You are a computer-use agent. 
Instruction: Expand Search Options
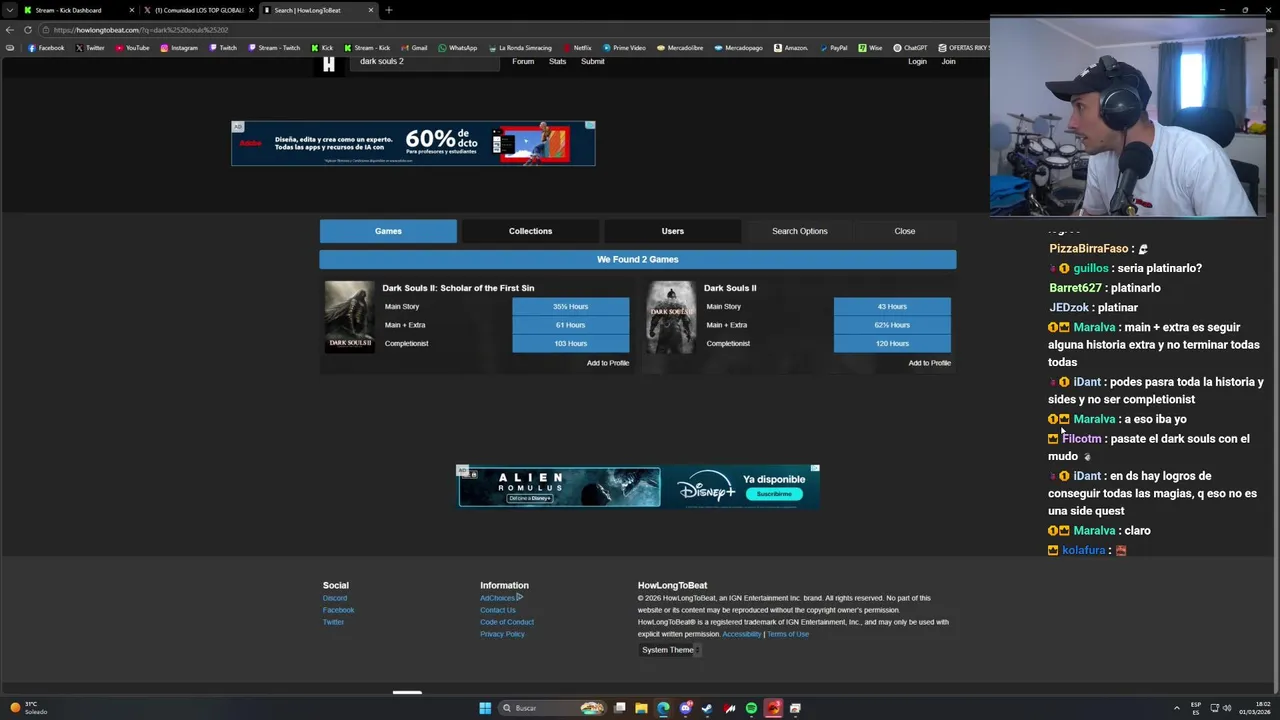[x=799, y=231]
